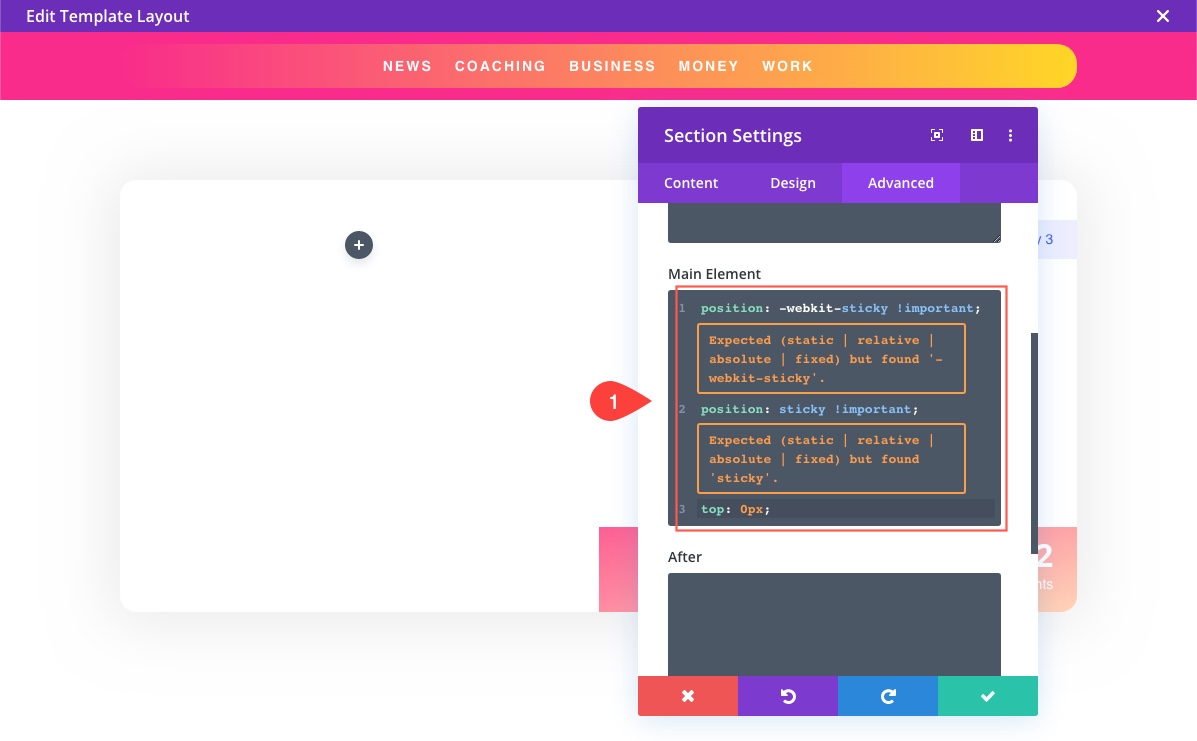Screen dimensions: 1197x741
Task: Open the COACHING menu link
Action: click(x=500, y=66)
